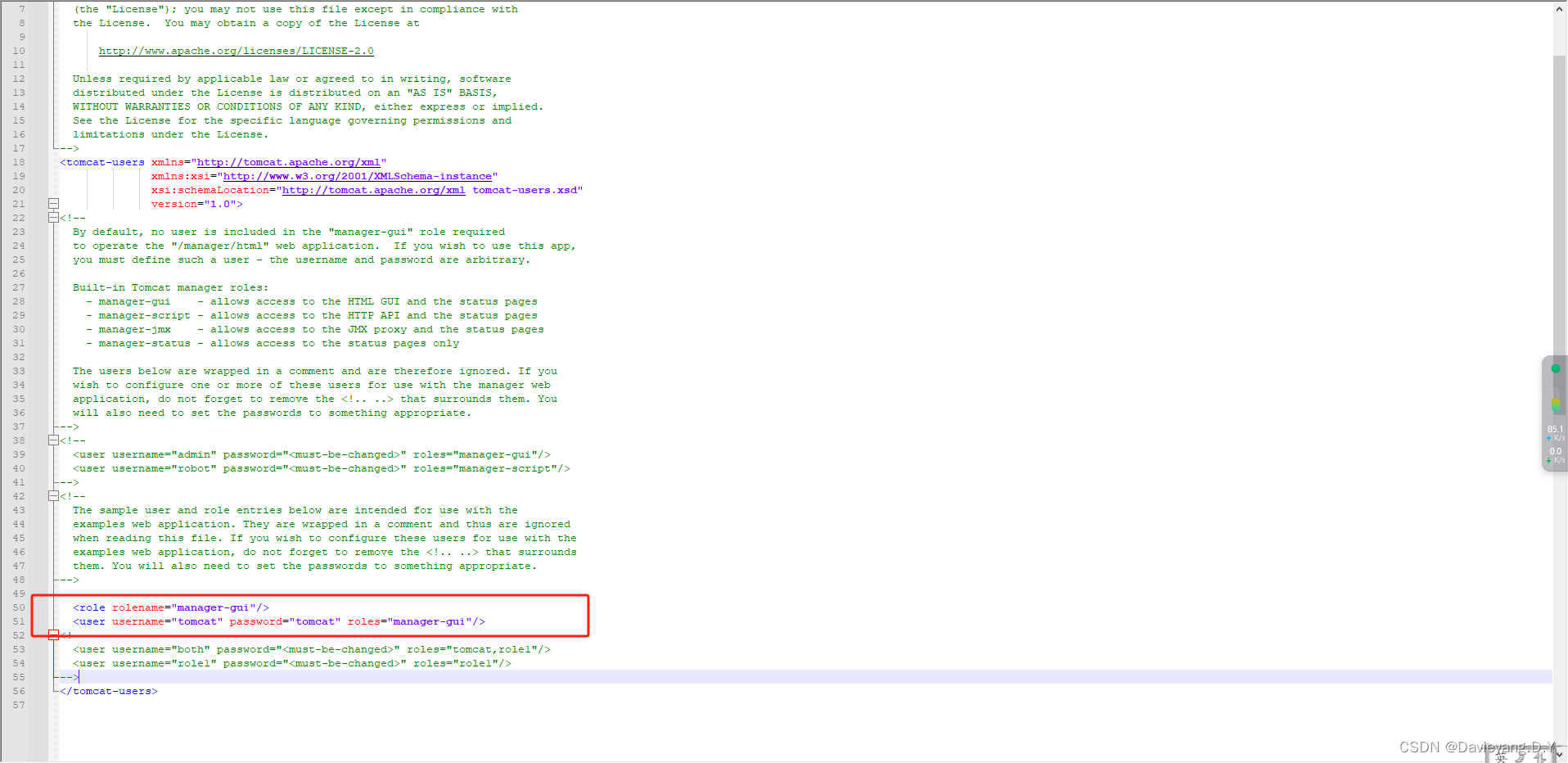Click the username="both" user line
The image size is (1568, 763).
coord(312,649)
